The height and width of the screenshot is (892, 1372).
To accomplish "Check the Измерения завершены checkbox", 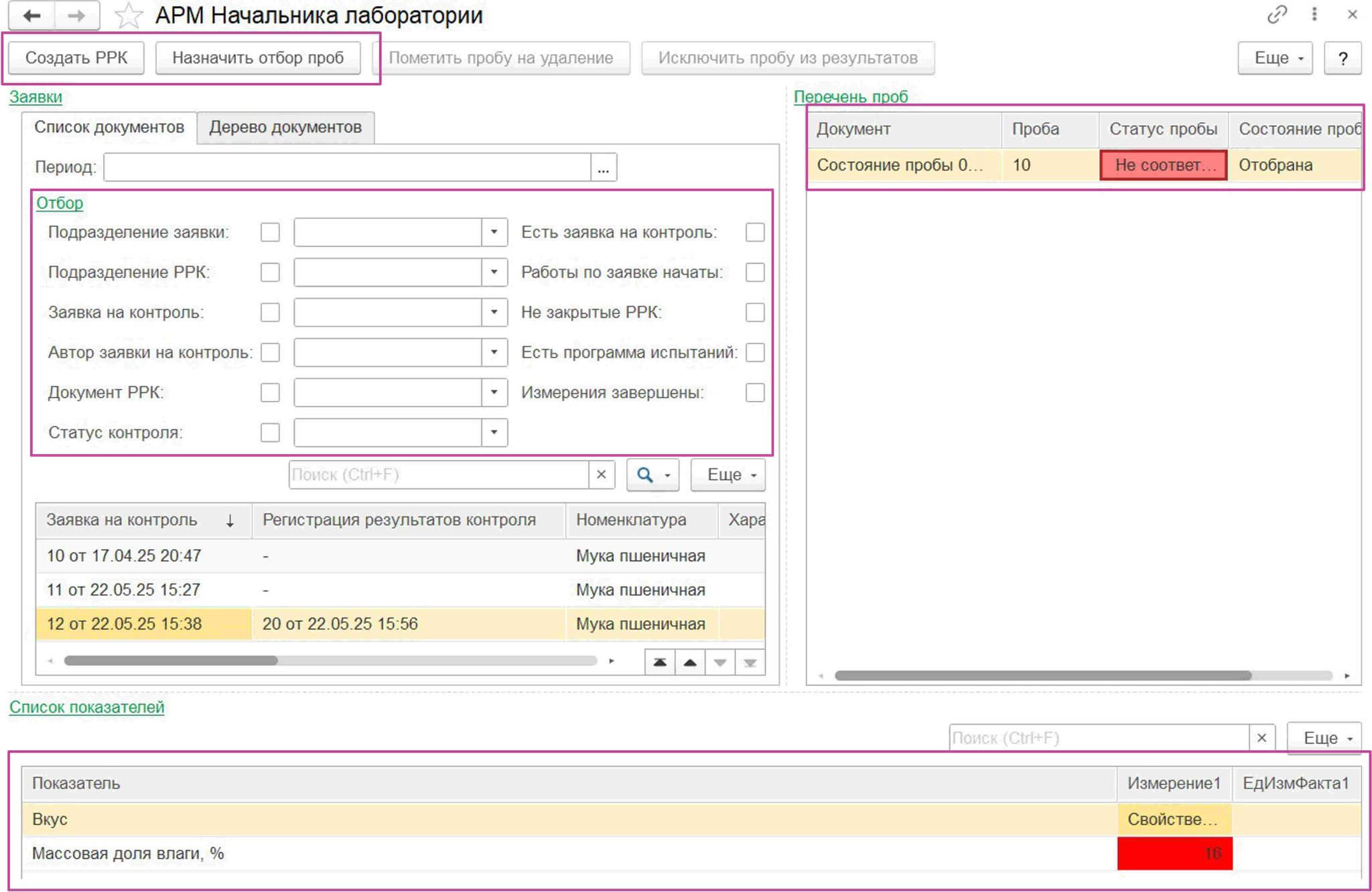I will click(755, 392).
